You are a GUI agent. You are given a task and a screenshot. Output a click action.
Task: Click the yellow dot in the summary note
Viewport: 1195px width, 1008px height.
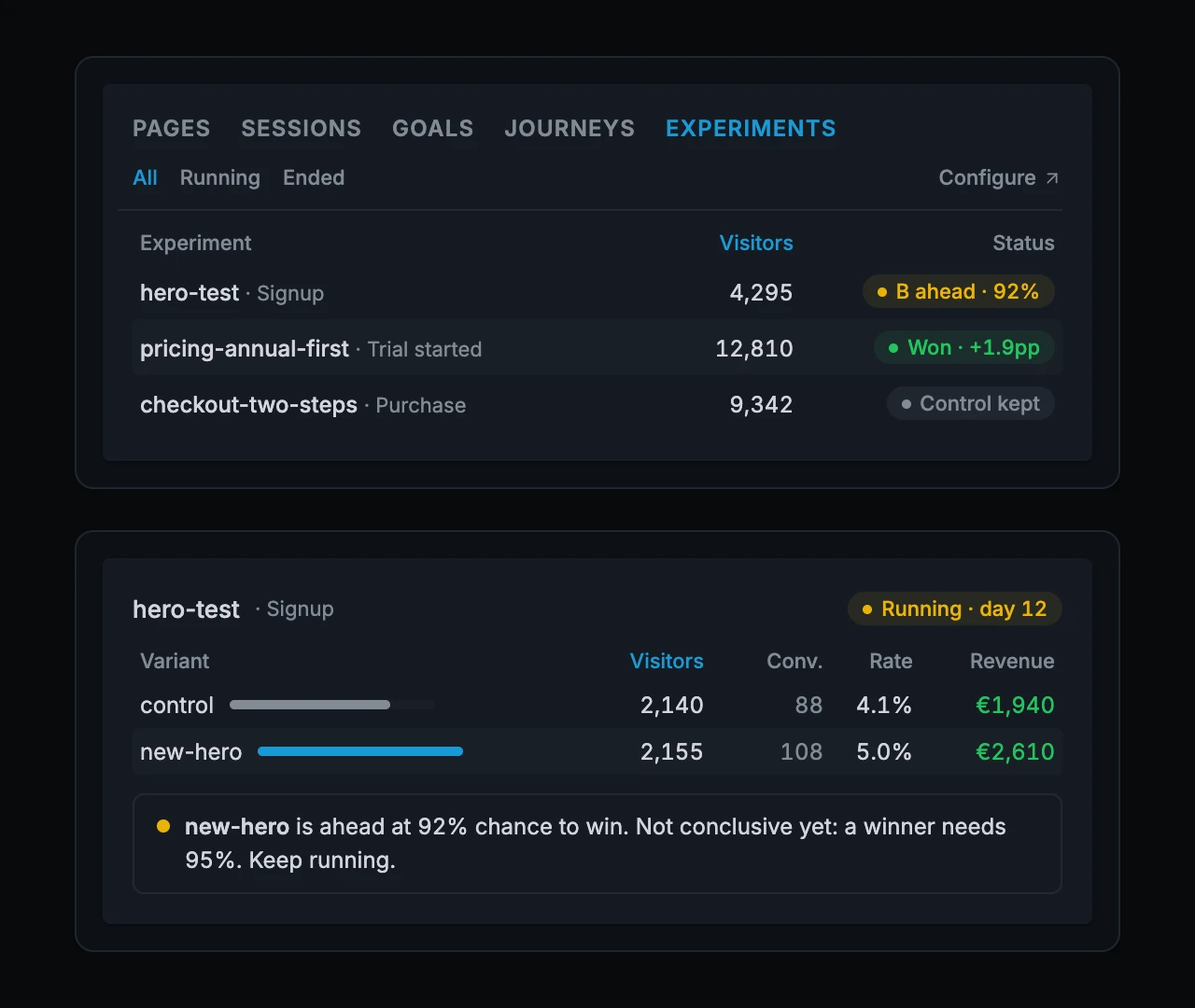[x=163, y=826]
